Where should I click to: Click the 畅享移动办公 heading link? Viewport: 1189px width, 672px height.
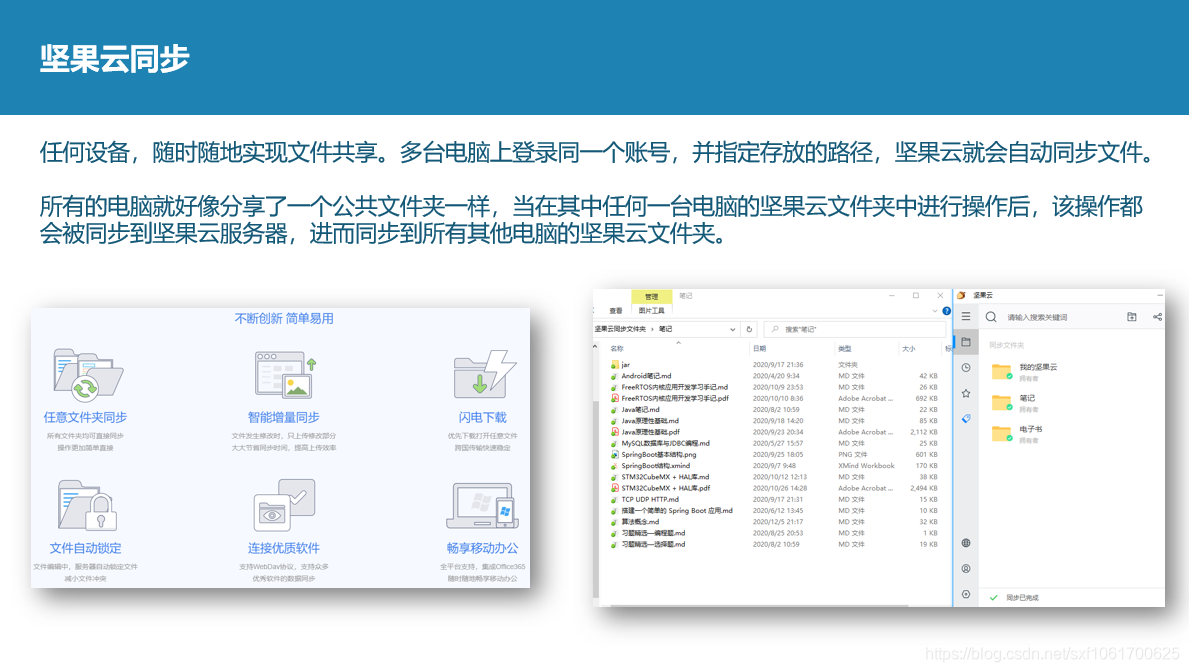tap(482, 548)
